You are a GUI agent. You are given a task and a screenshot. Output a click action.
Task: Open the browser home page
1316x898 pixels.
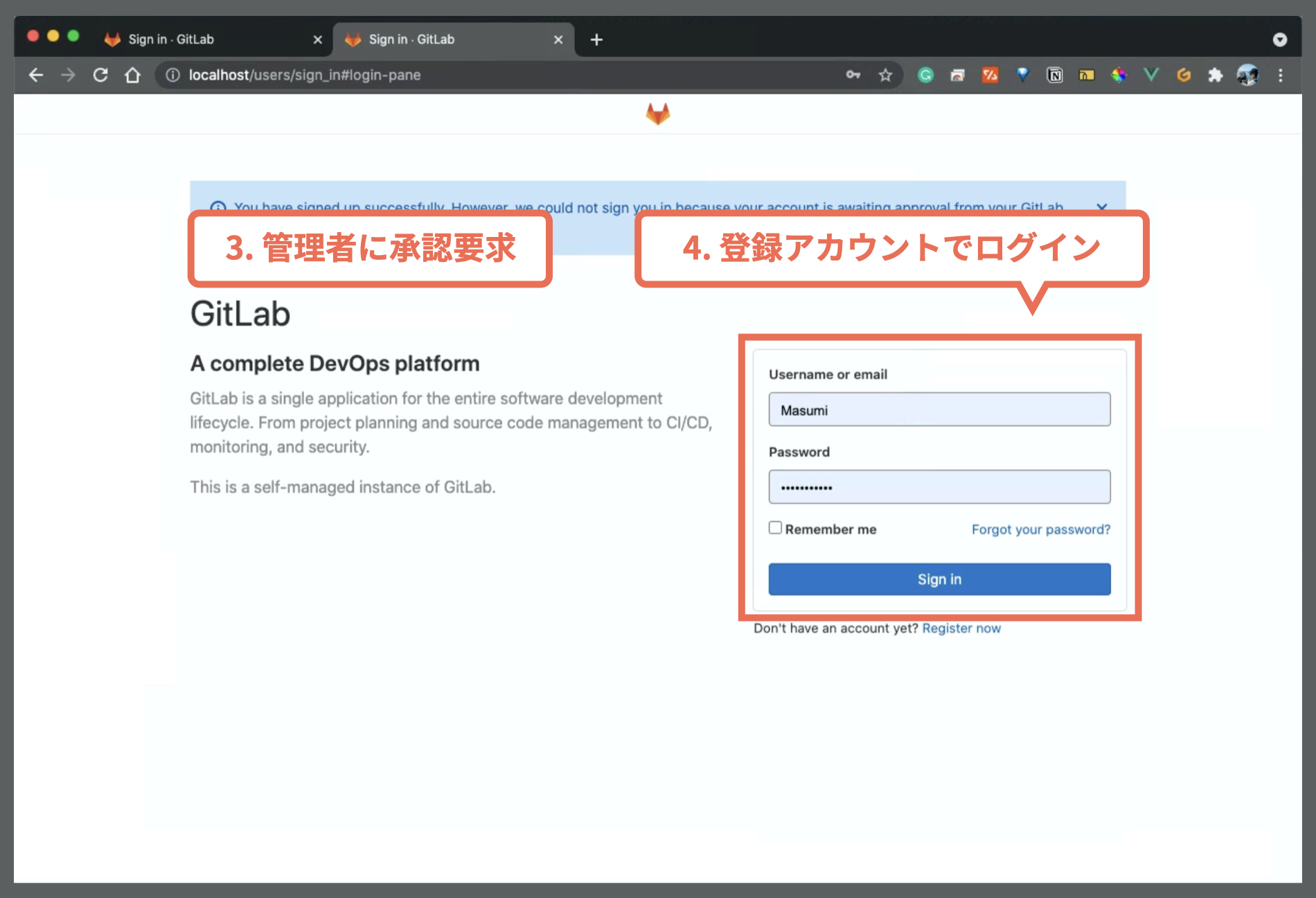[x=132, y=75]
